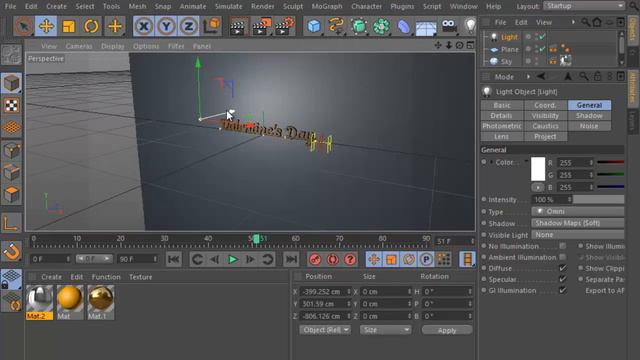640x360 pixels.
Task: Click the red R channel slider
Action: coord(611,162)
